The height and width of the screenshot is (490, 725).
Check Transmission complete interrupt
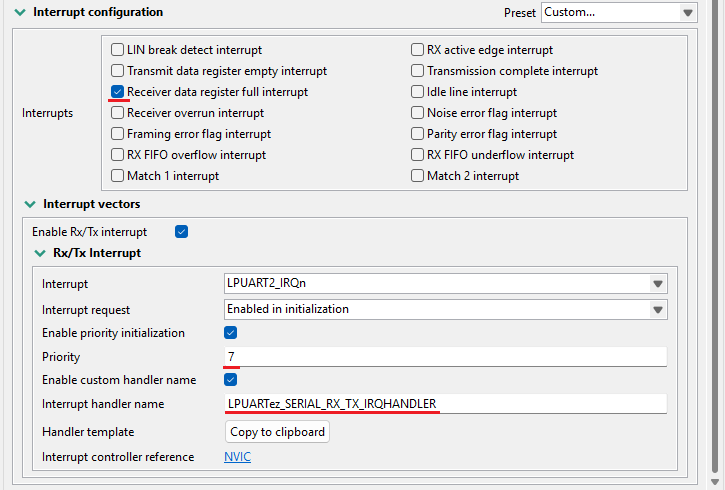[x=418, y=71]
